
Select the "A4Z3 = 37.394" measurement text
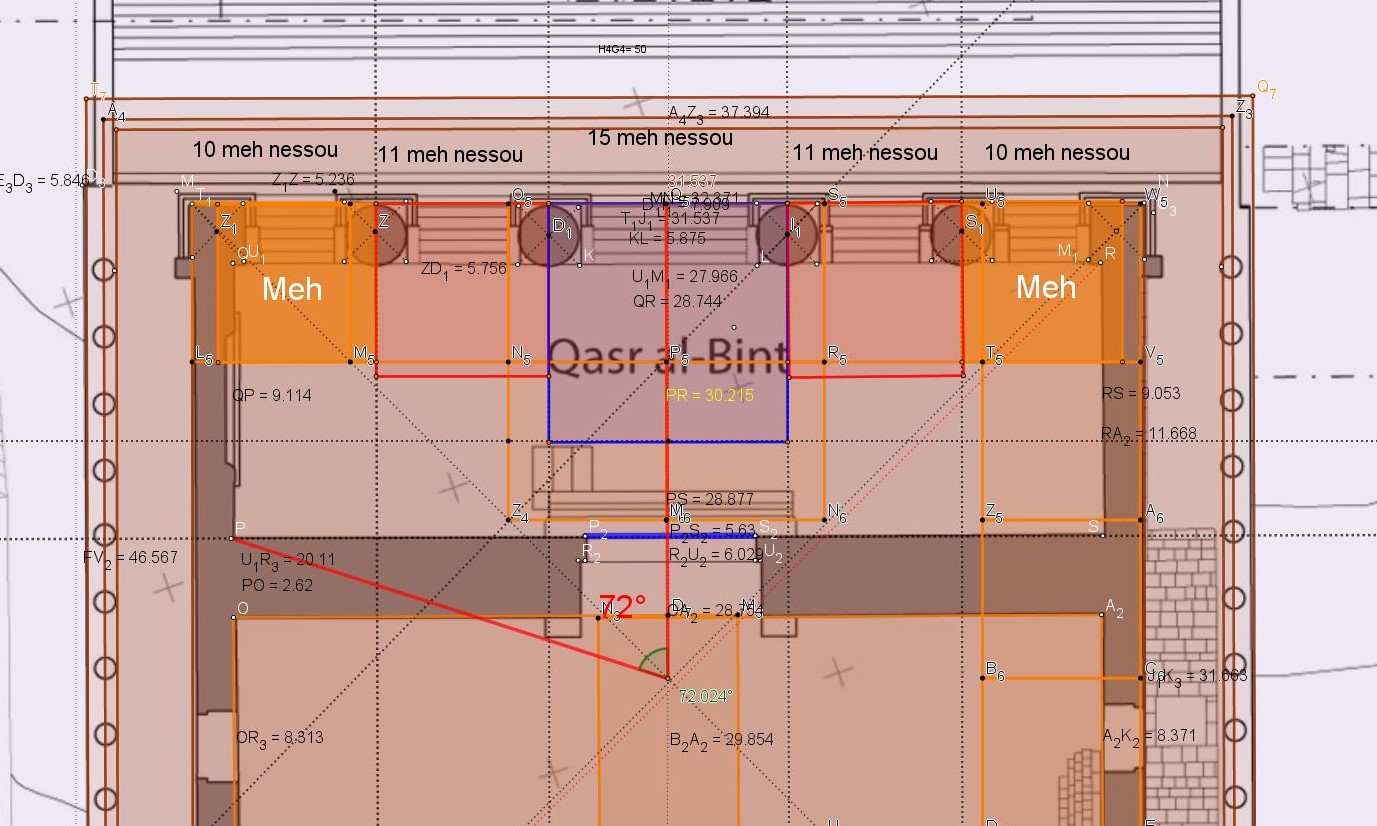[x=719, y=113]
